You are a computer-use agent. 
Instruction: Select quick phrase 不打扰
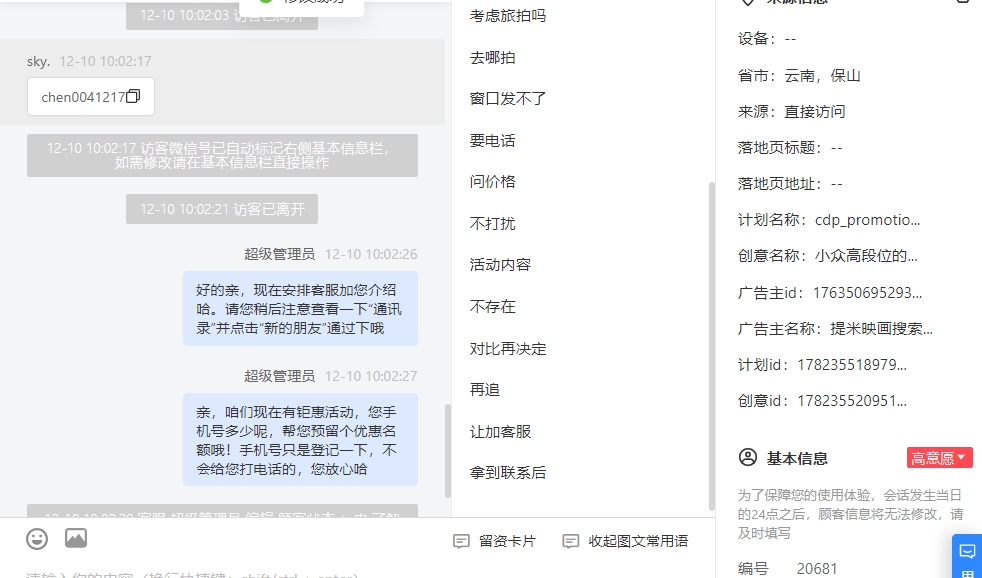pyautogui.click(x=492, y=224)
